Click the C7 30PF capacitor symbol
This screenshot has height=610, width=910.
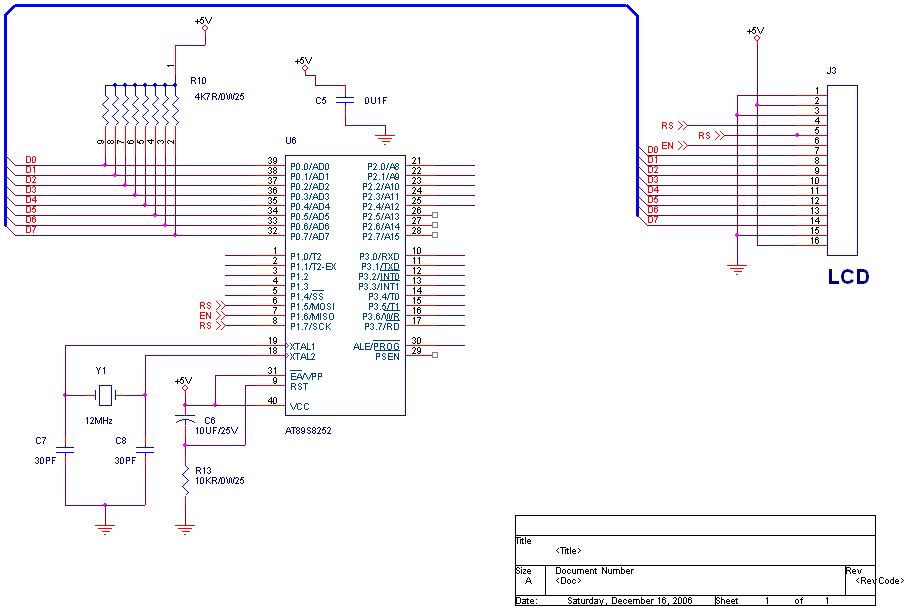click(x=65, y=450)
